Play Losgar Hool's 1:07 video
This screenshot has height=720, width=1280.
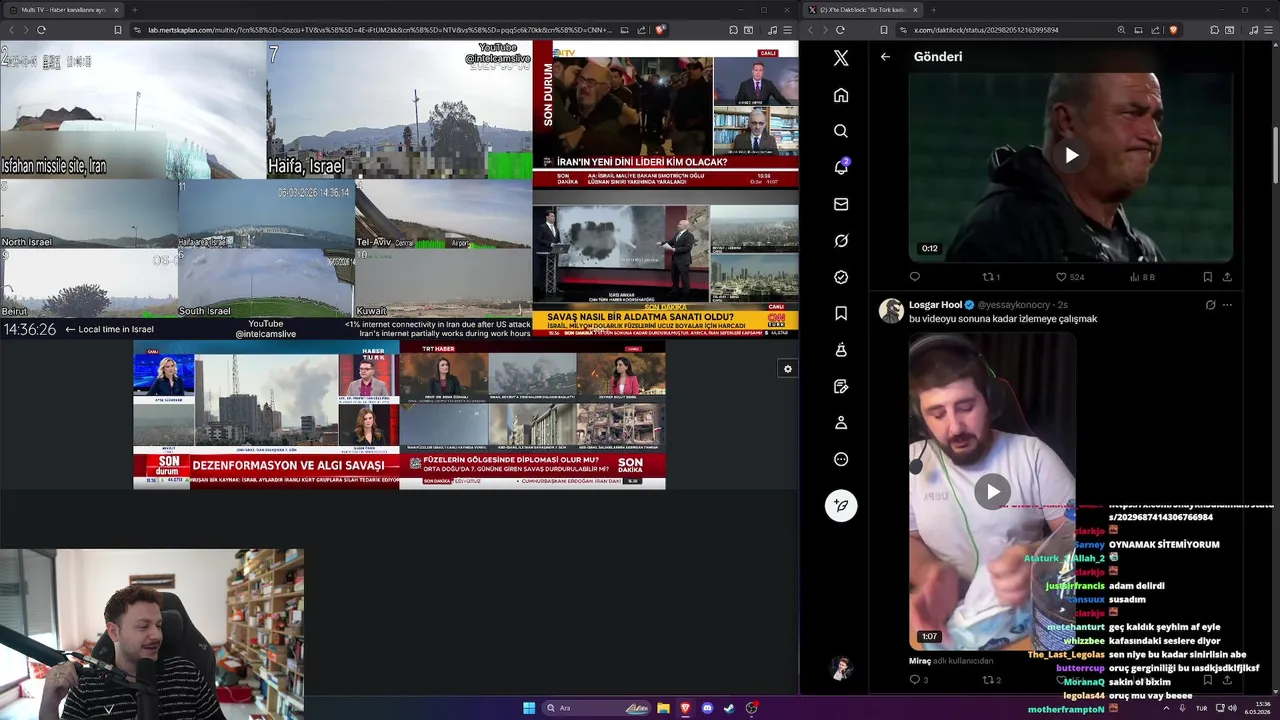point(992,491)
